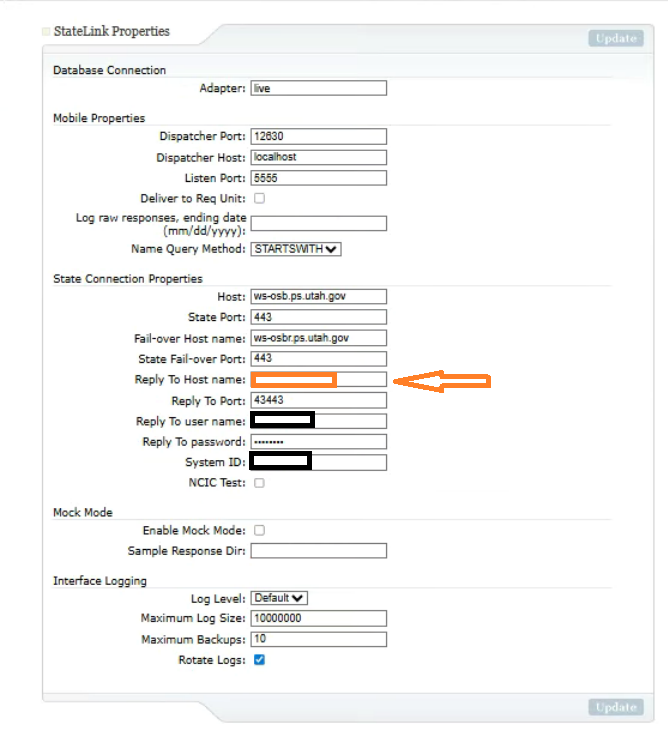Toggle the NCIC Test checkbox

pos(259,483)
